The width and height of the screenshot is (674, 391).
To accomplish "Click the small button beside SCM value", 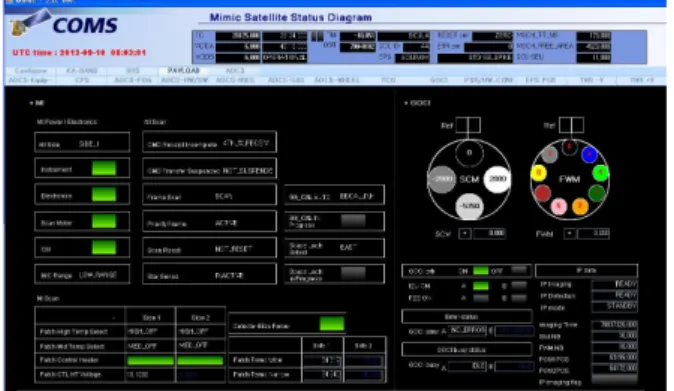I will click(465, 233).
